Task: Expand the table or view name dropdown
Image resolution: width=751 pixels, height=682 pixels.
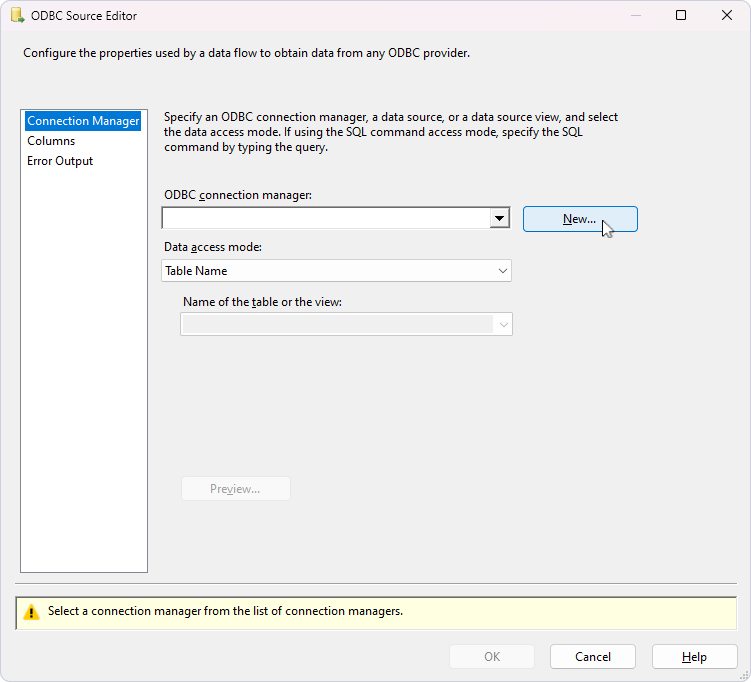Action: [x=503, y=324]
